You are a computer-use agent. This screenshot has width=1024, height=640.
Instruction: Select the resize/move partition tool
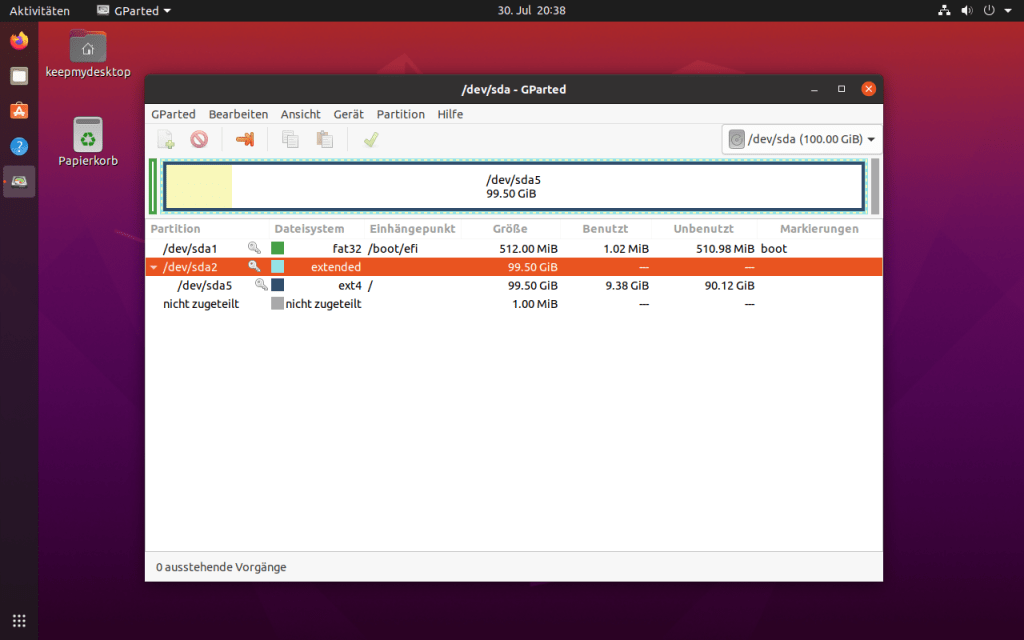coord(245,140)
